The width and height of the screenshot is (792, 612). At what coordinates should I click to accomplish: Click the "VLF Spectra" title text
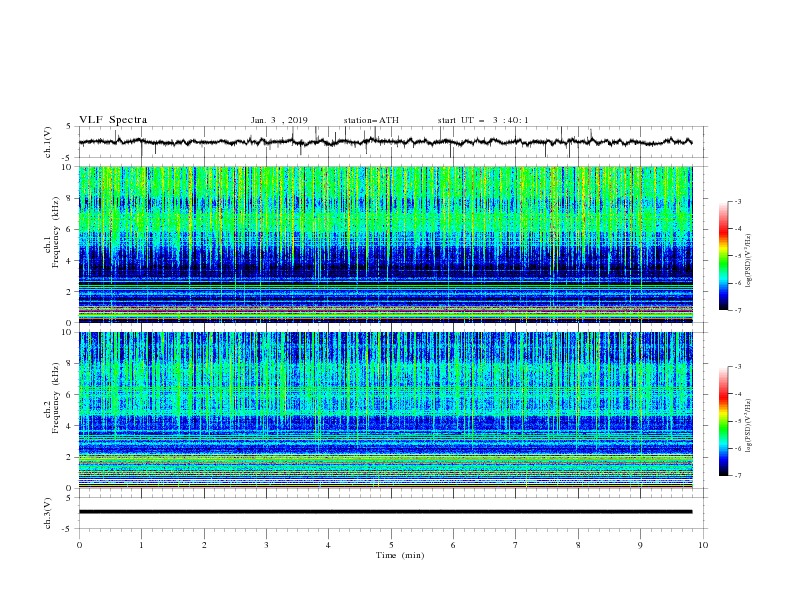(x=113, y=120)
